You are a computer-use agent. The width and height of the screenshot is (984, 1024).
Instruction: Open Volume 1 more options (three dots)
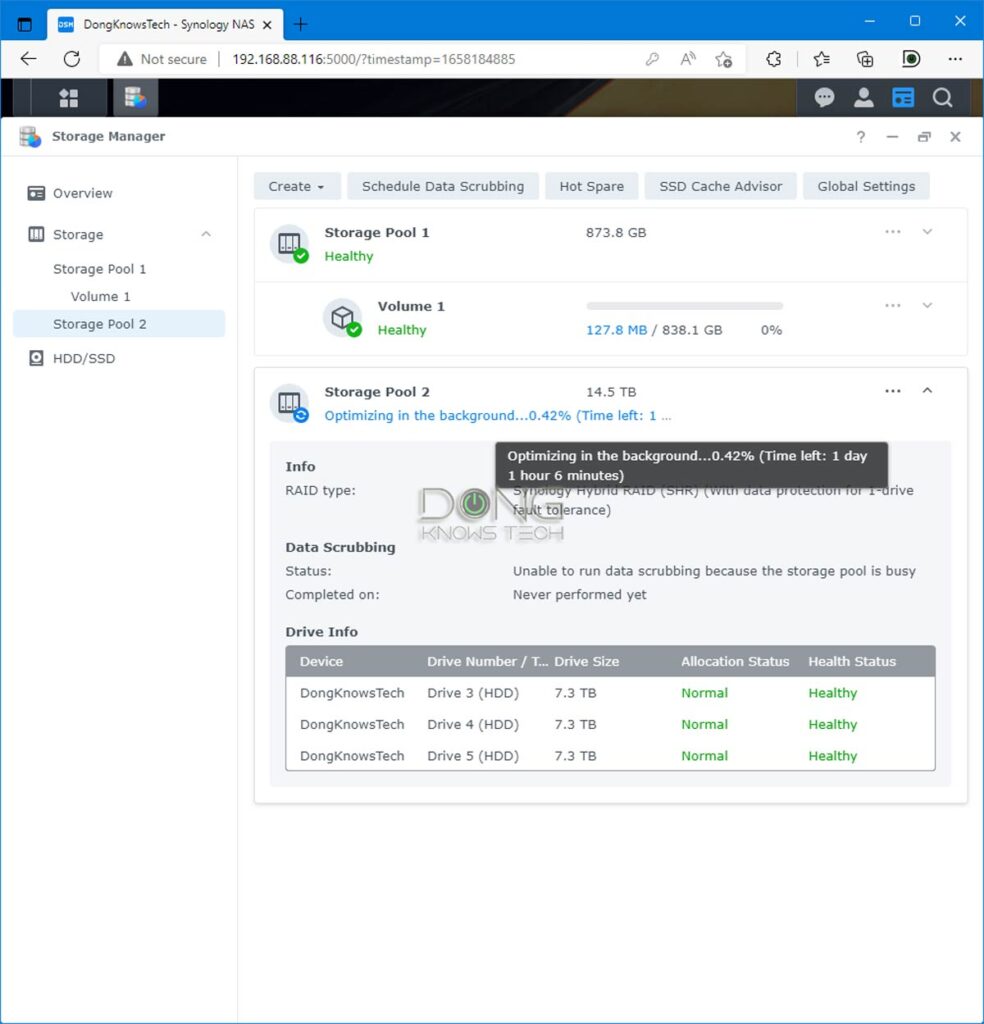pos(893,306)
